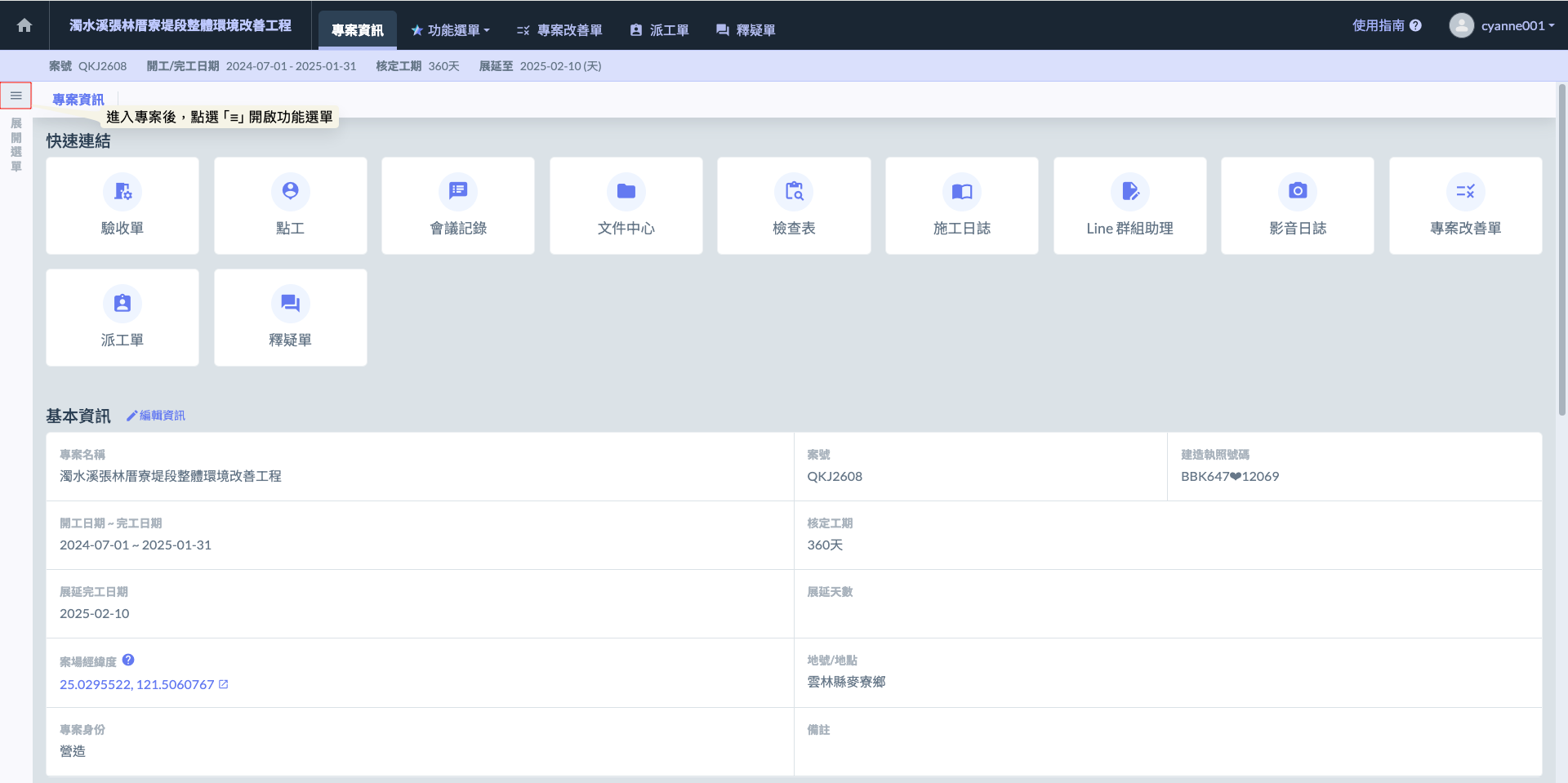Open the 點工 quick link icon
Screen dimensions: 1568x783
tap(290, 191)
